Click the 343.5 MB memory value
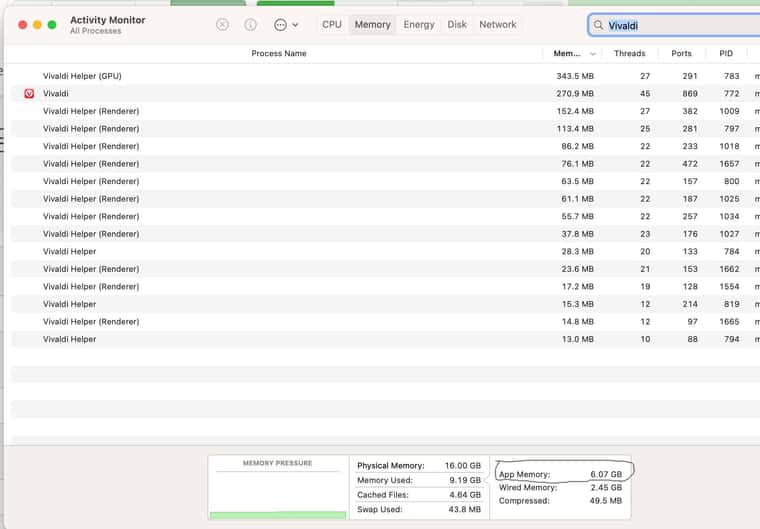Screen dimensions: 760x529 (575, 76)
